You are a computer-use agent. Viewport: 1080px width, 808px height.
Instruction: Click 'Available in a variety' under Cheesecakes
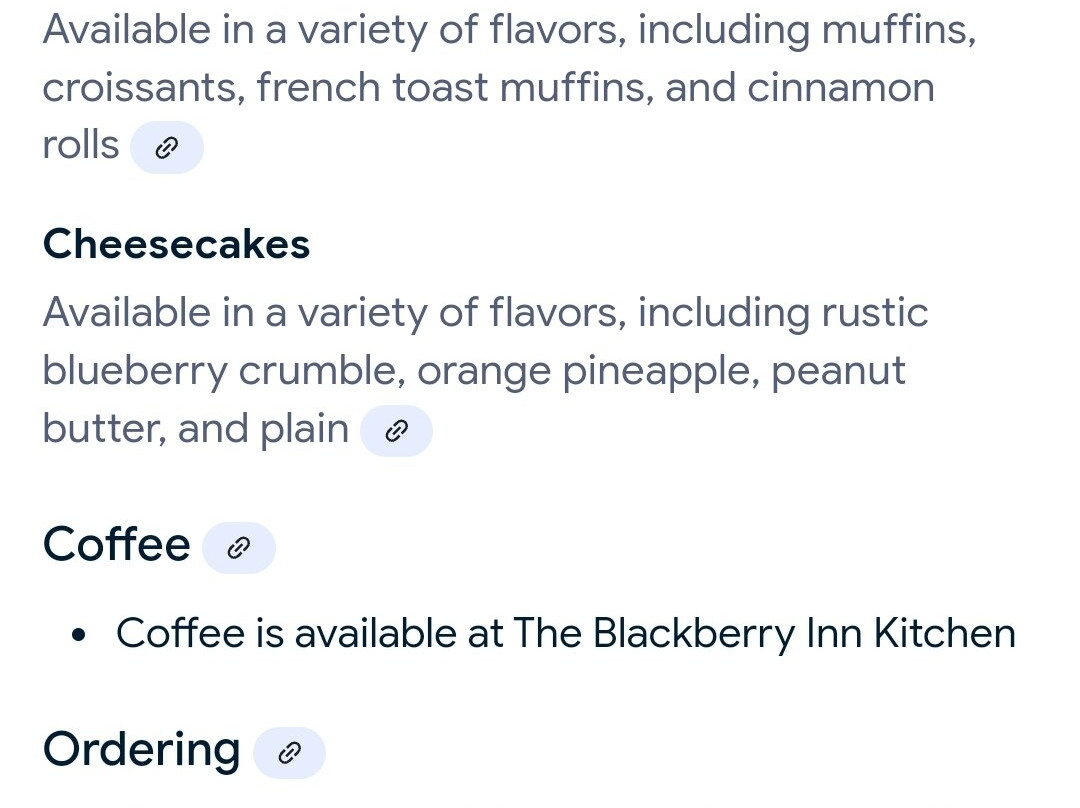pos(236,313)
